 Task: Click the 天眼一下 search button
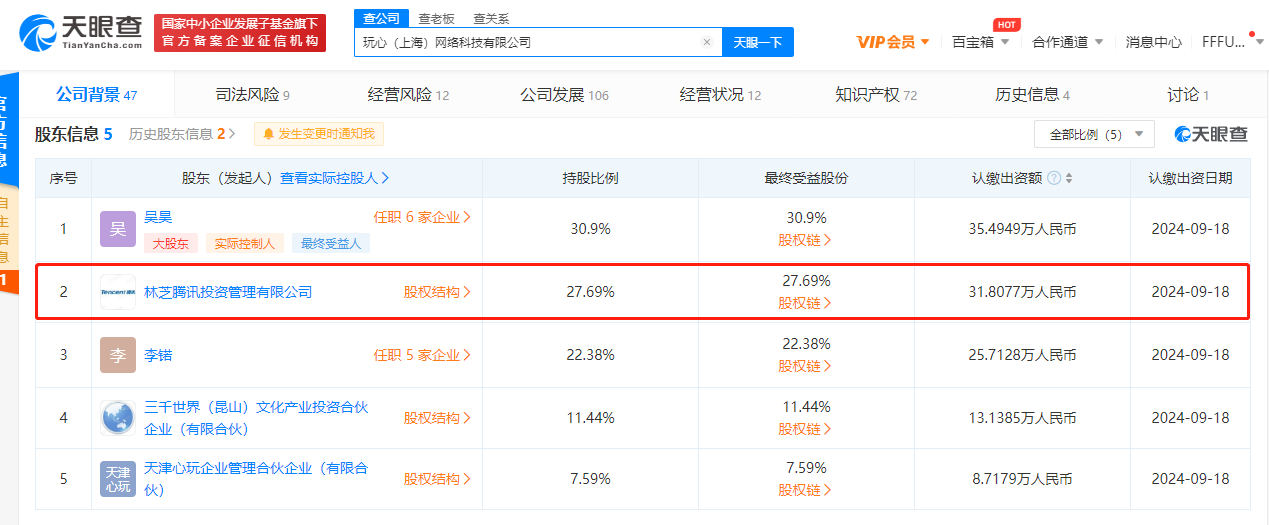[757, 42]
